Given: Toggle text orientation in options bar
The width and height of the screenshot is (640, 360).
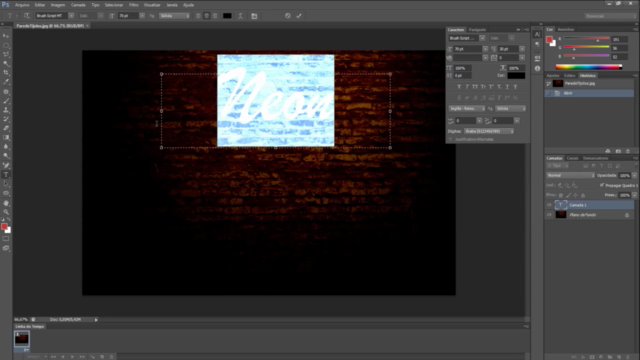Looking at the screenshot, I should (27, 16).
